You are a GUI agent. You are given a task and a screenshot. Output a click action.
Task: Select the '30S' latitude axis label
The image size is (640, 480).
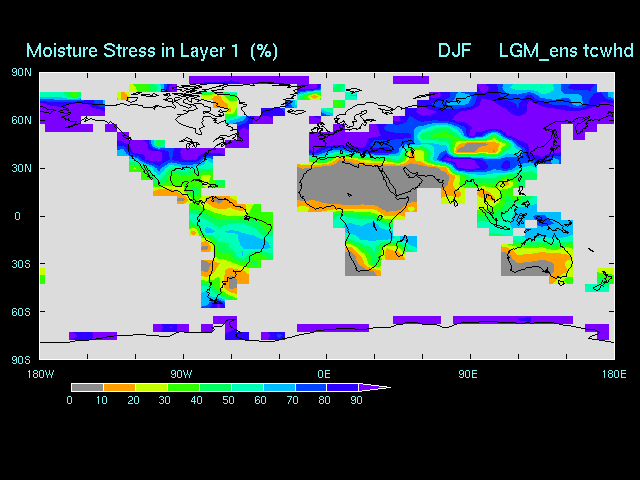click(21, 264)
